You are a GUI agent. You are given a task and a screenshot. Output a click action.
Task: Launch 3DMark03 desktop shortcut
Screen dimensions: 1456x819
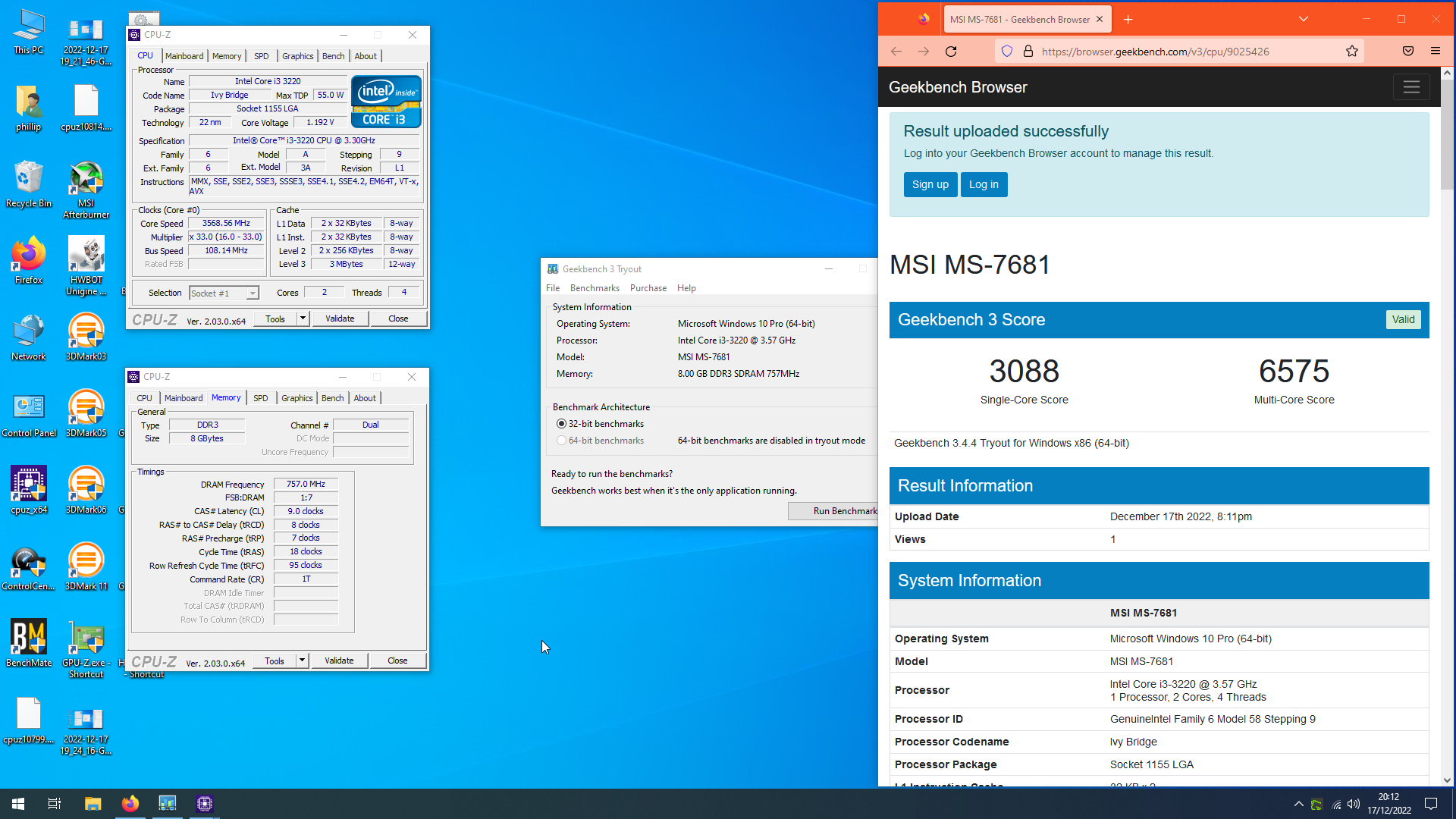click(x=86, y=337)
